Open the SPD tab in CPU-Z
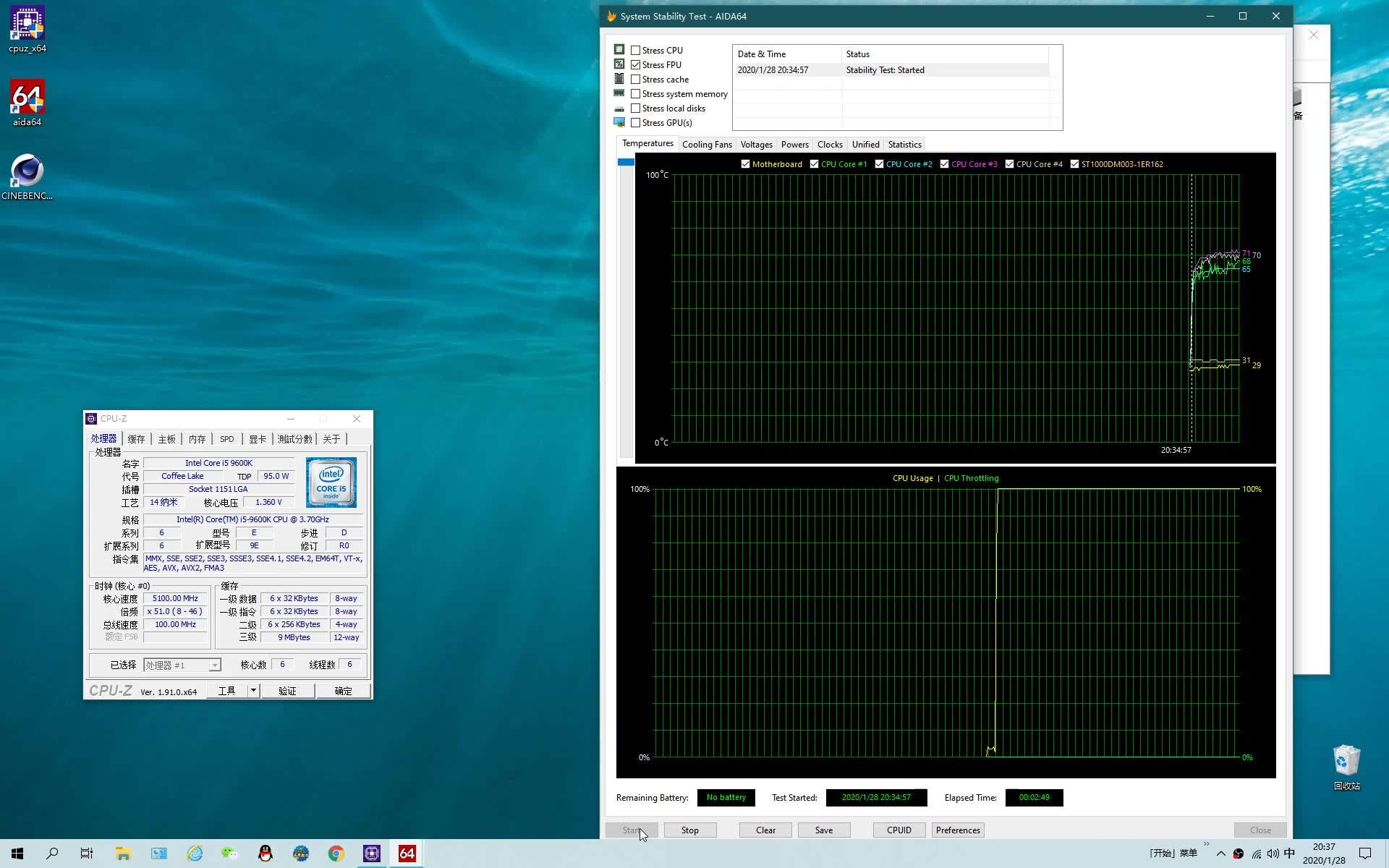Image resolution: width=1389 pixels, height=868 pixels. (226, 439)
